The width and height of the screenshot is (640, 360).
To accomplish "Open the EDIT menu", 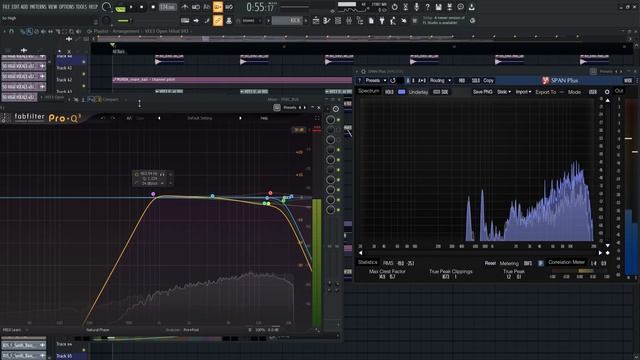I will click(x=15, y=7).
